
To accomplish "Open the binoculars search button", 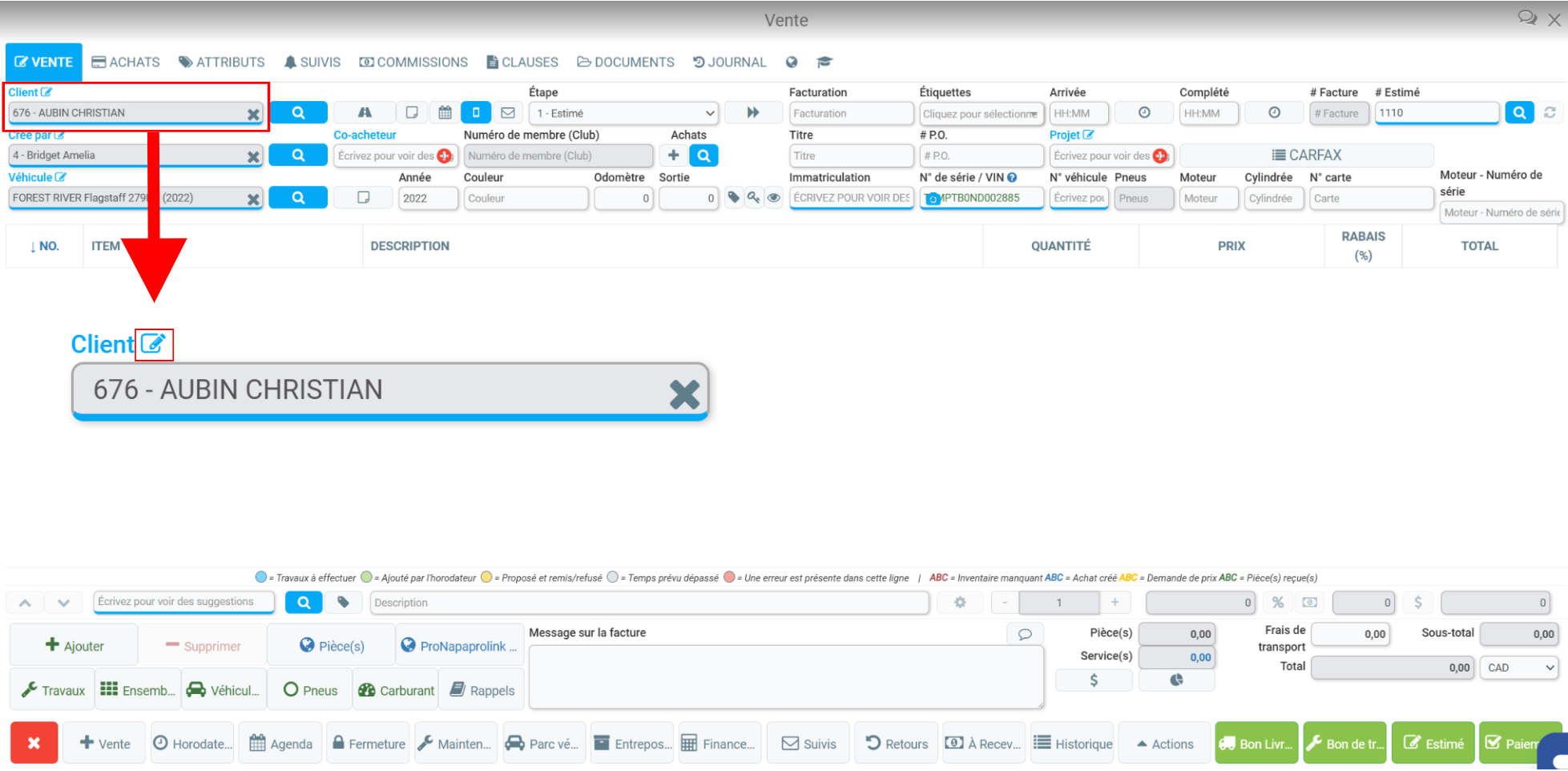I will (x=365, y=113).
